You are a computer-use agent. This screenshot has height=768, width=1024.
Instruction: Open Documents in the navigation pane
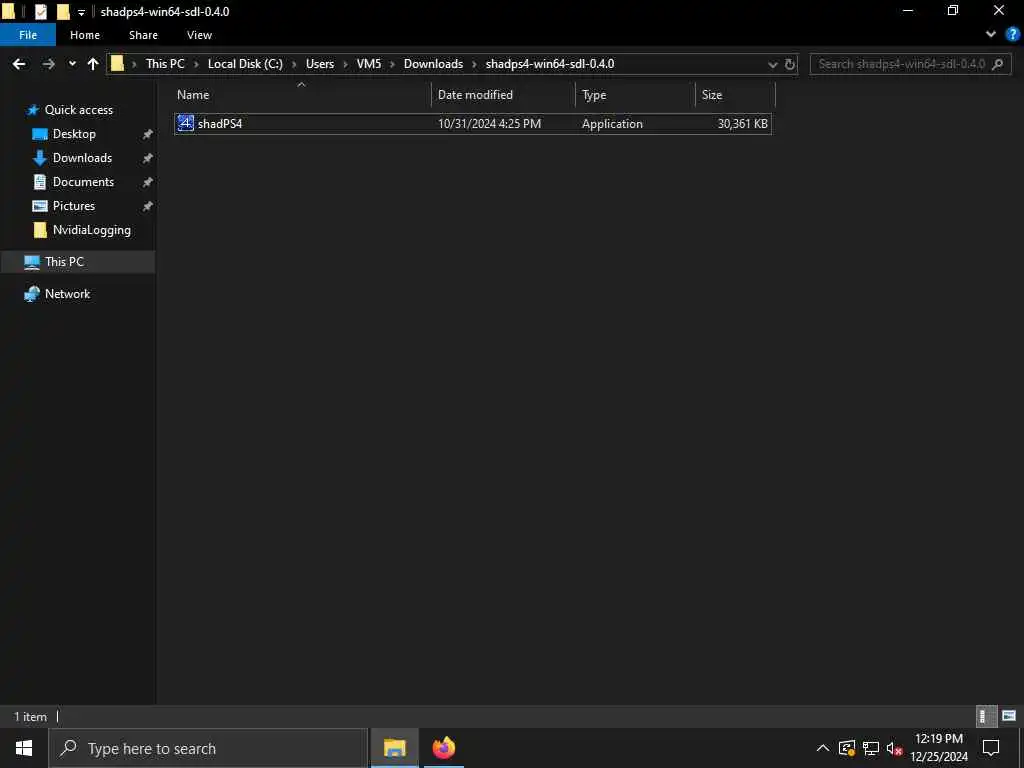(83, 182)
